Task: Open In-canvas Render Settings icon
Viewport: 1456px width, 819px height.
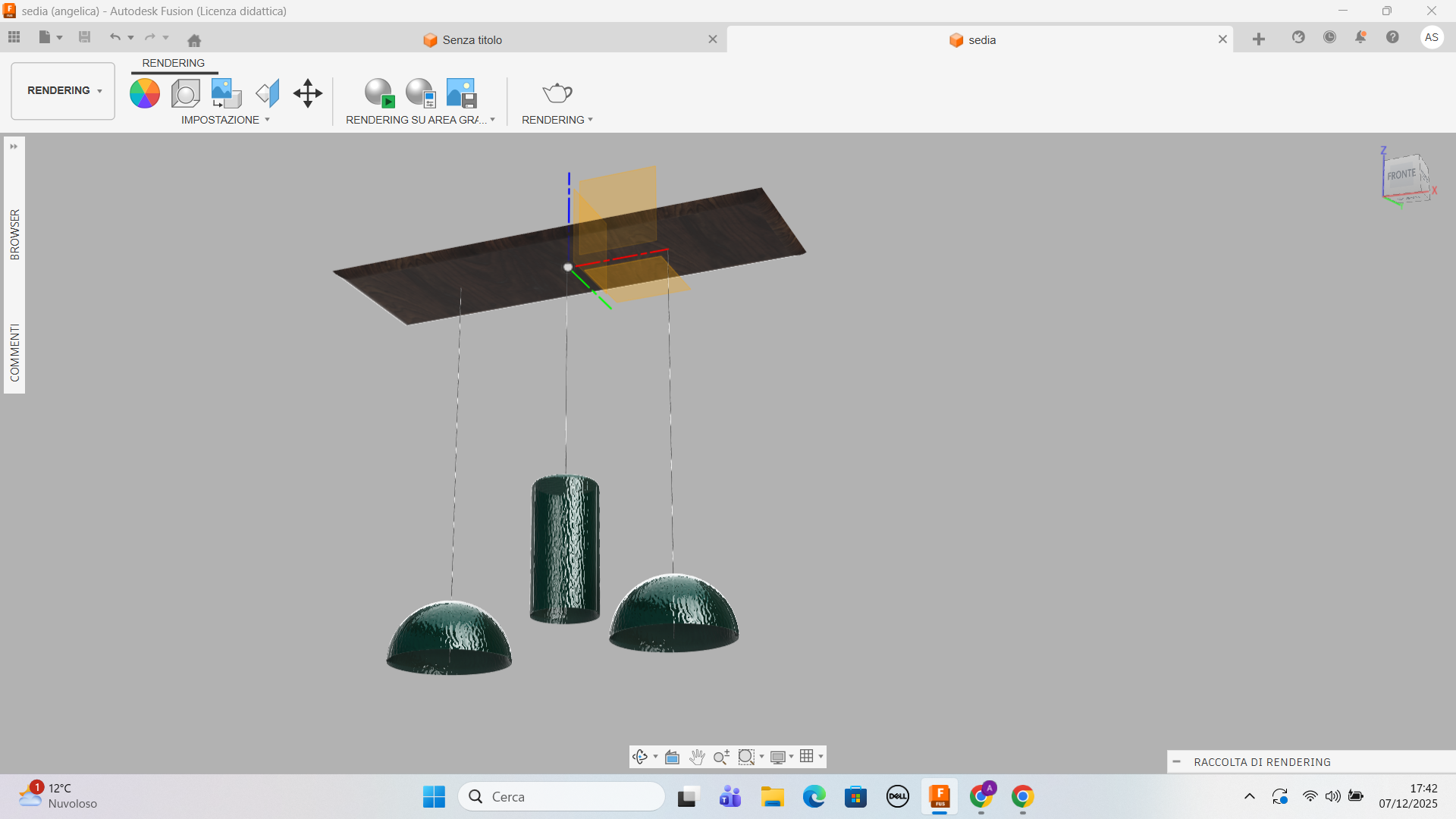Action: [x=420, y=93]
